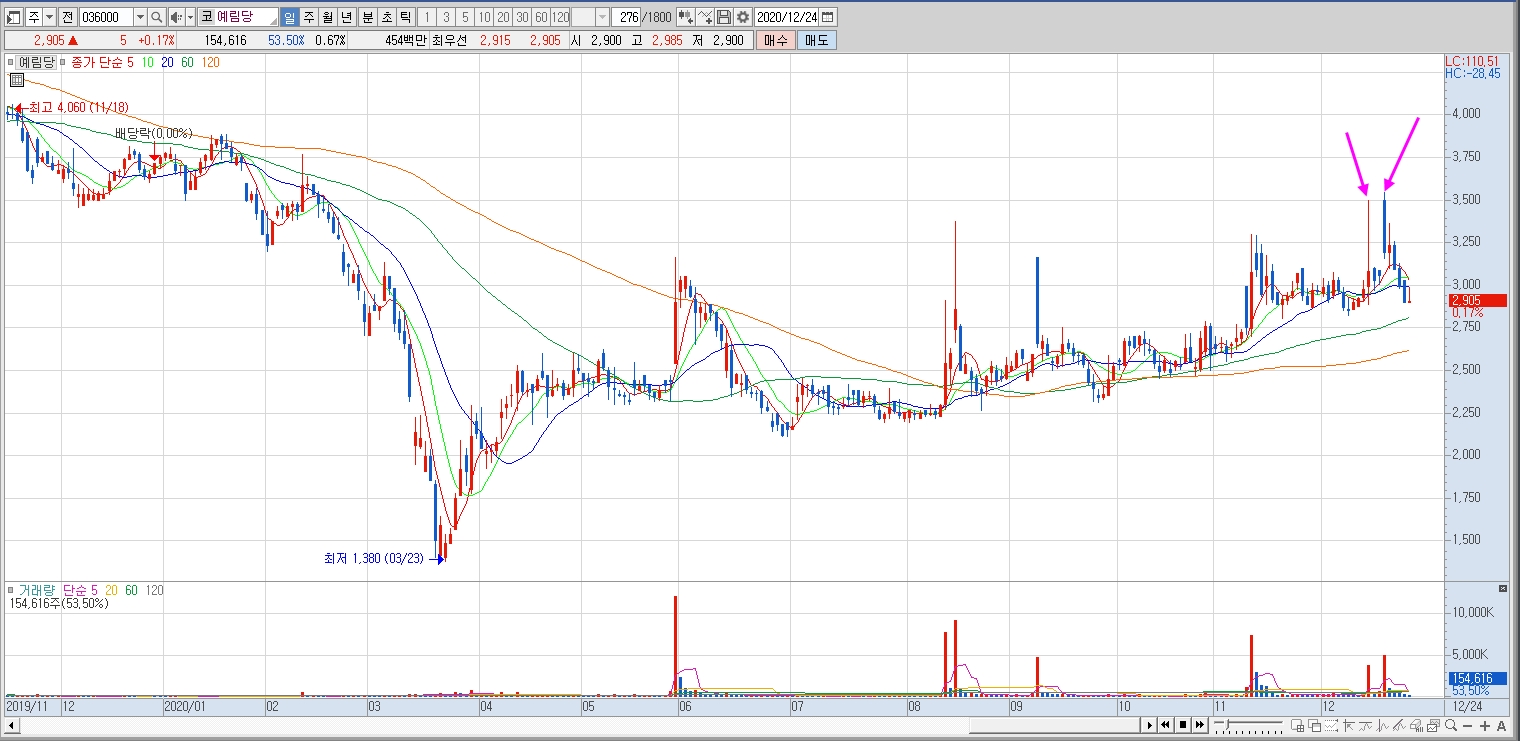Toggle the small square before 거래량 legend
The width and height of the screenshot is (1520, 741).
11,591
